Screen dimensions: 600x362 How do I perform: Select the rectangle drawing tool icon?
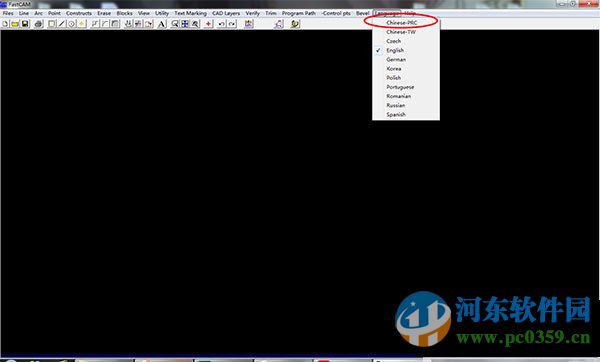pyautogui.click(x=52, y=24)
